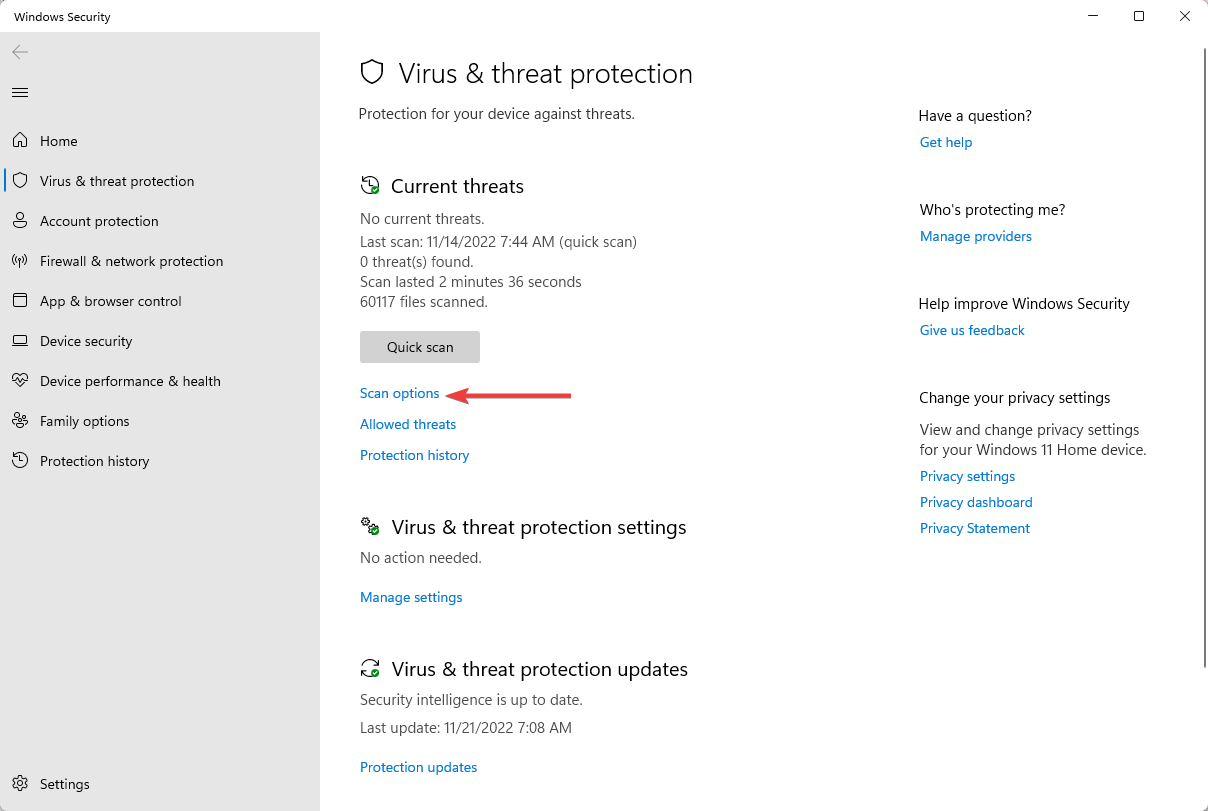Open the Allowed threats link
Image resolution: width=1208 pixels, height=811 pixels.
pos(408,424)
